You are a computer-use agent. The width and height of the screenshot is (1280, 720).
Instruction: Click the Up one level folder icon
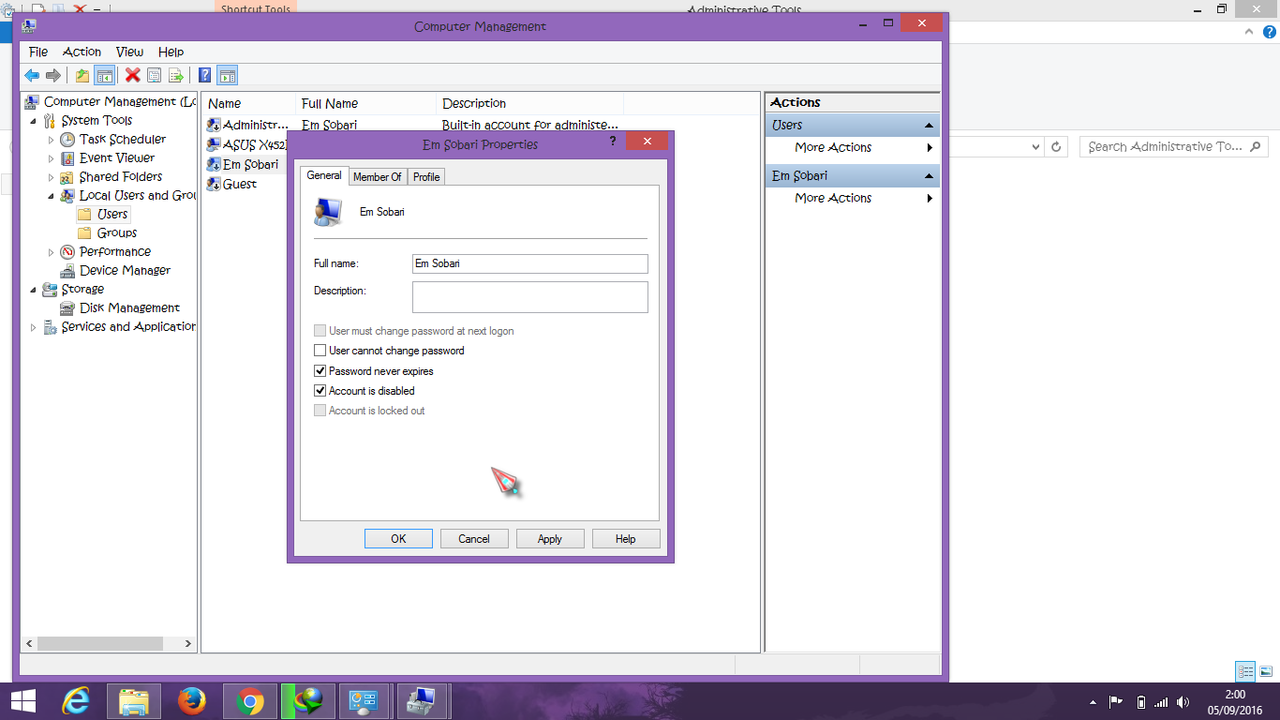point(82,75)
